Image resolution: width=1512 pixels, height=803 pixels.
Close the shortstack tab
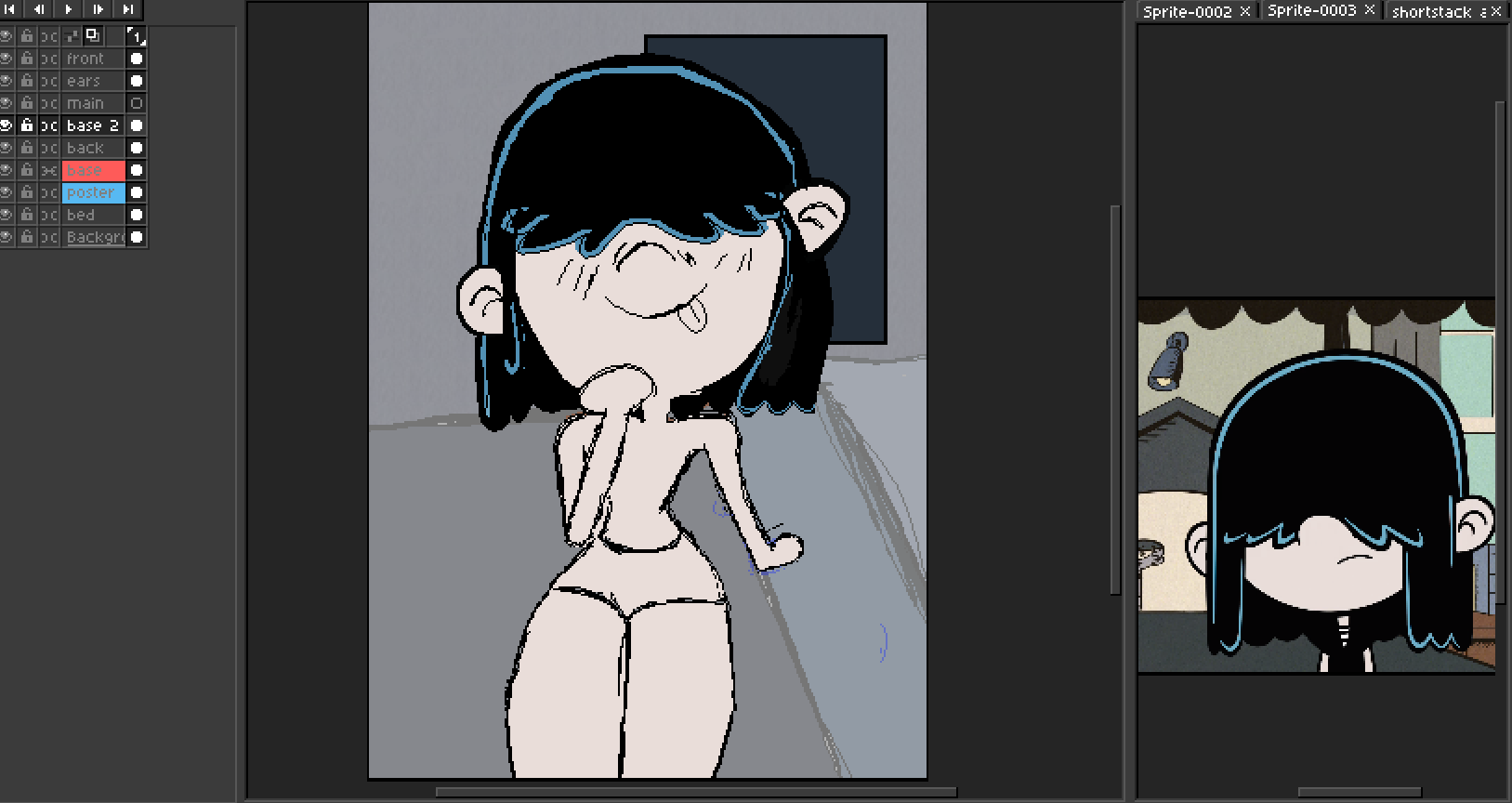pyautogui.click(x=1496, y=11)
